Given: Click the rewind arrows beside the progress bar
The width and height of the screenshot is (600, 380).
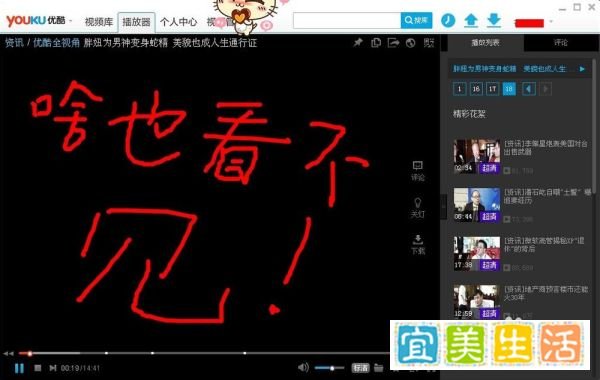Looking at the screenshot, I should tap(8, 353).
